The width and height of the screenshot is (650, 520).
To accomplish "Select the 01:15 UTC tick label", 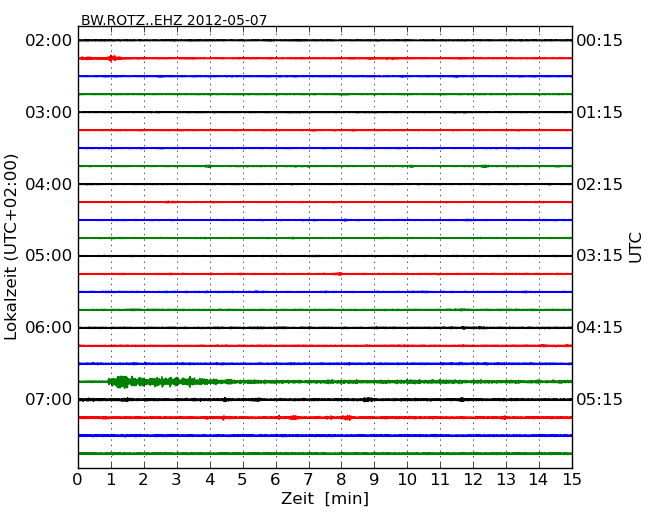I will (x=599, y=112).
